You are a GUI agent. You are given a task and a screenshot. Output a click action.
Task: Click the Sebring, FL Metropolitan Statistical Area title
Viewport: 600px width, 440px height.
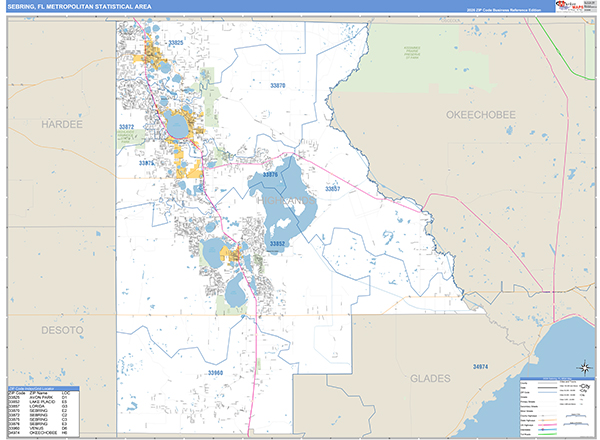point(80,7)
